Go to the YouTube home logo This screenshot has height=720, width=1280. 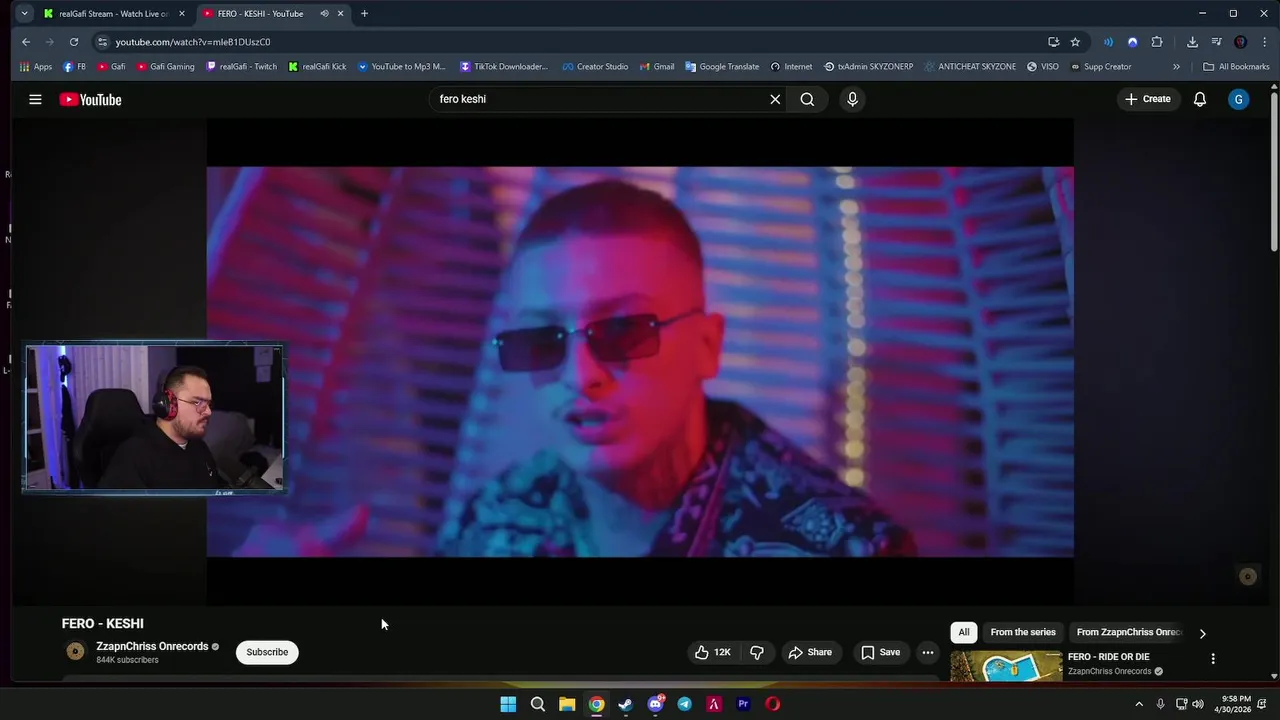pos(90,99)
